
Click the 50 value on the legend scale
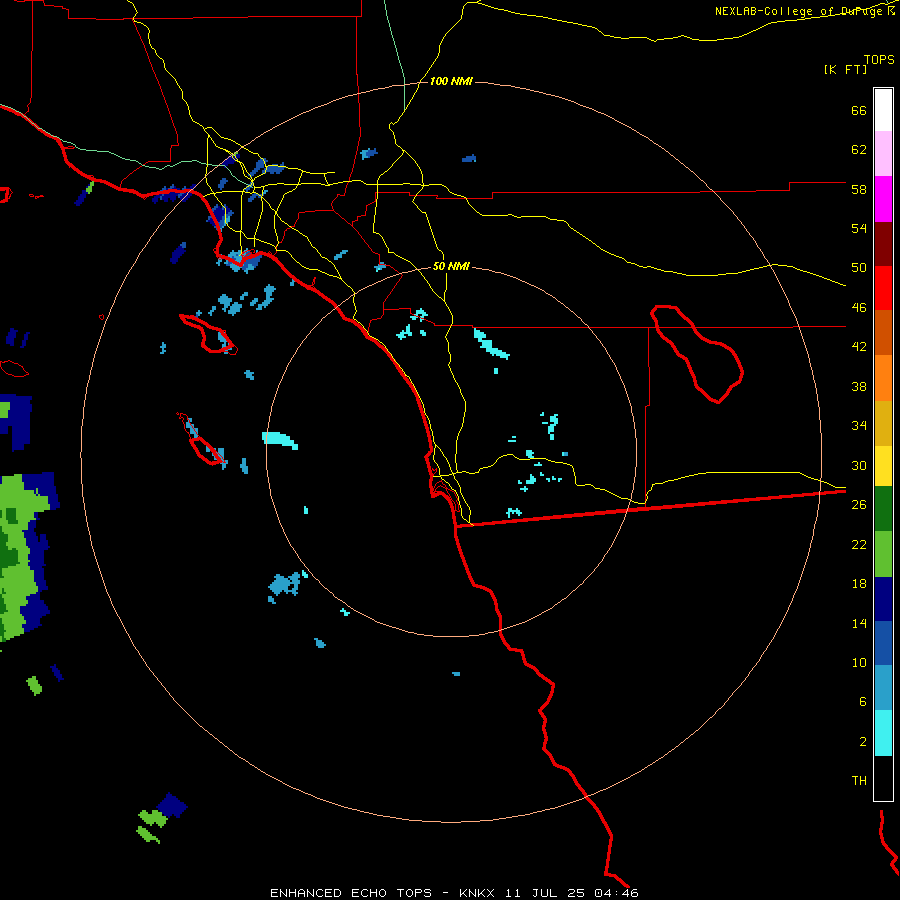pyautogui.click(x=859, y=268)
